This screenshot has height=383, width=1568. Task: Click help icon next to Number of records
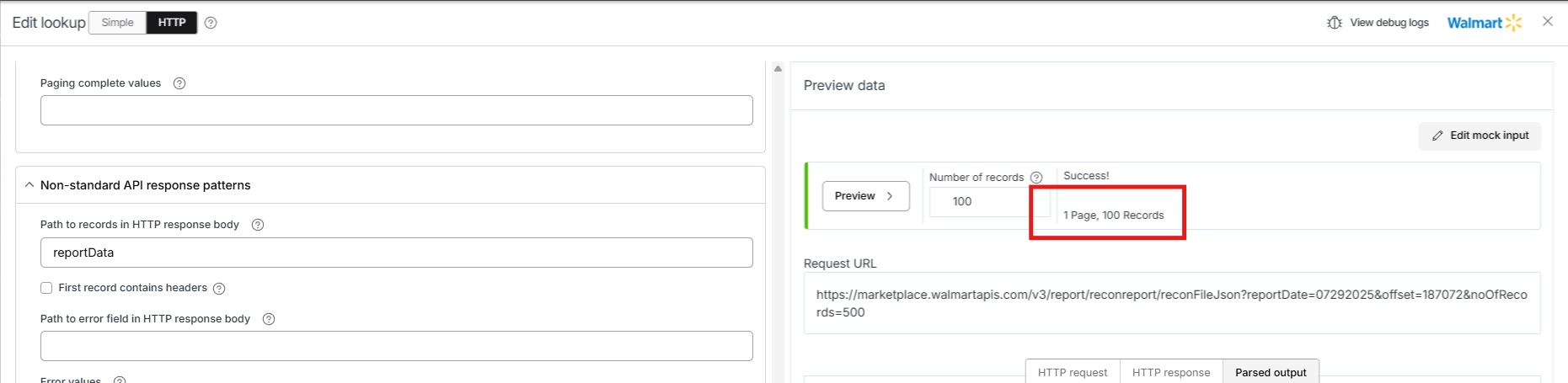coord(1036,178)
